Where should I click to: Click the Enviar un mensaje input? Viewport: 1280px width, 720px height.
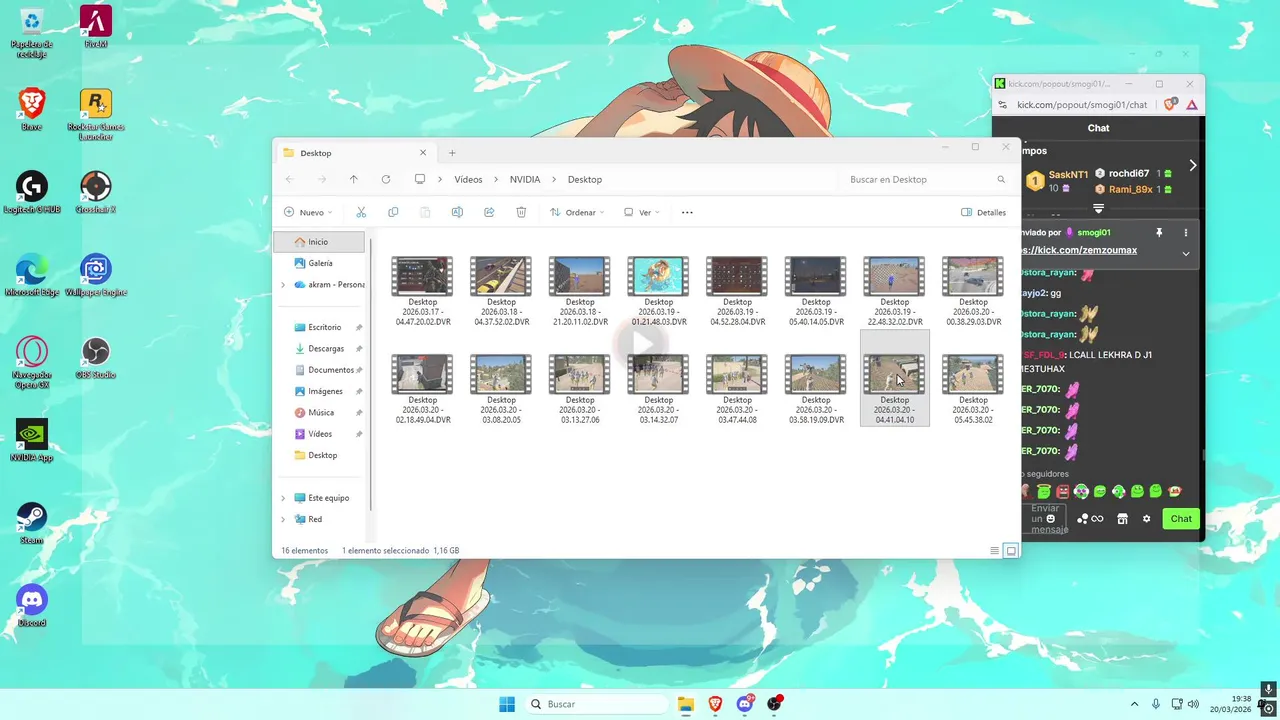point(1043,519)
